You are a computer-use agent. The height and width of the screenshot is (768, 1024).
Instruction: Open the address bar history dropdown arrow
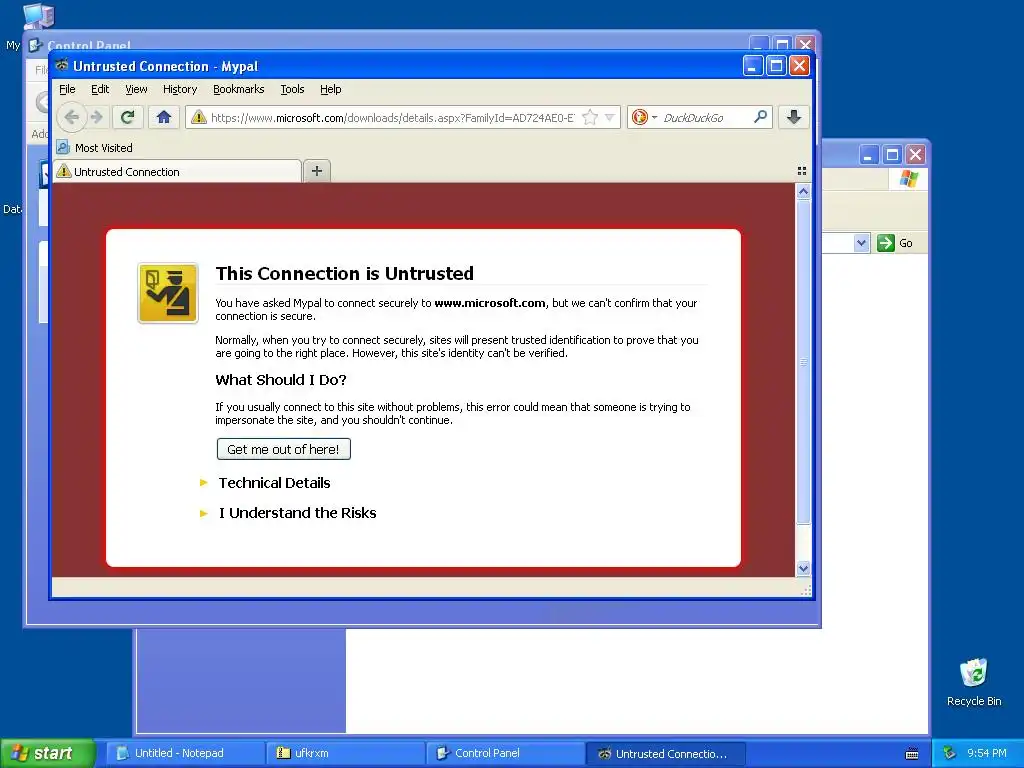609,118
